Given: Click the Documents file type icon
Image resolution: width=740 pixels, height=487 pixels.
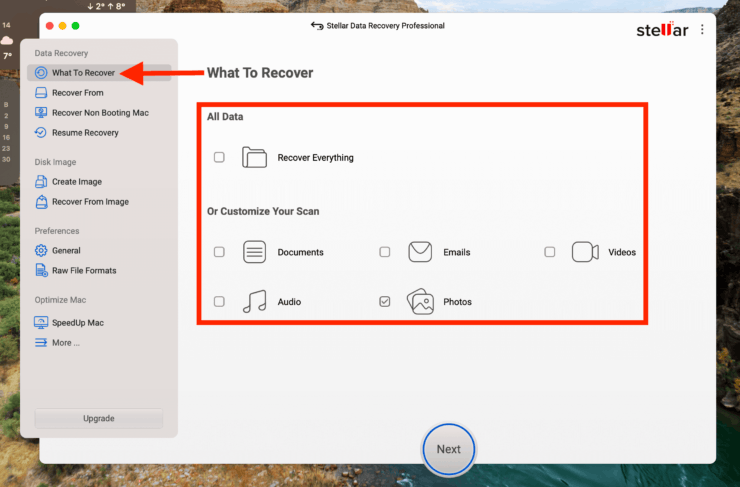Looking at the screenshot, I should (x=254, y=252).
